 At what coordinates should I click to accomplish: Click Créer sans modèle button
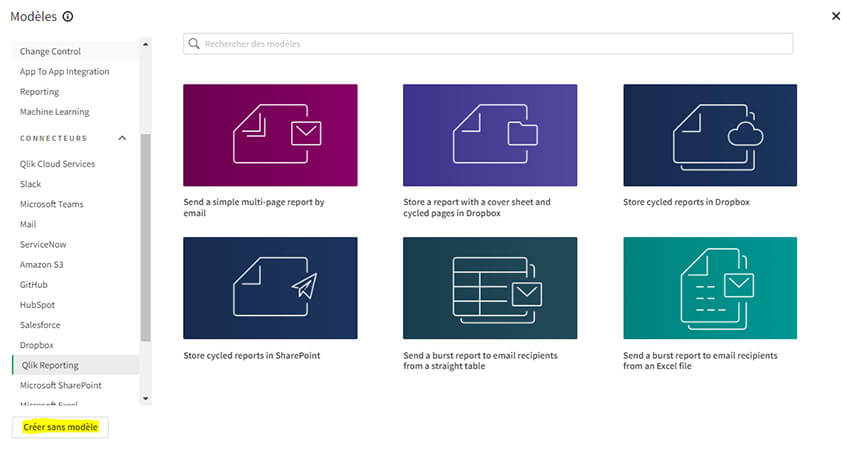coord(60,427)
